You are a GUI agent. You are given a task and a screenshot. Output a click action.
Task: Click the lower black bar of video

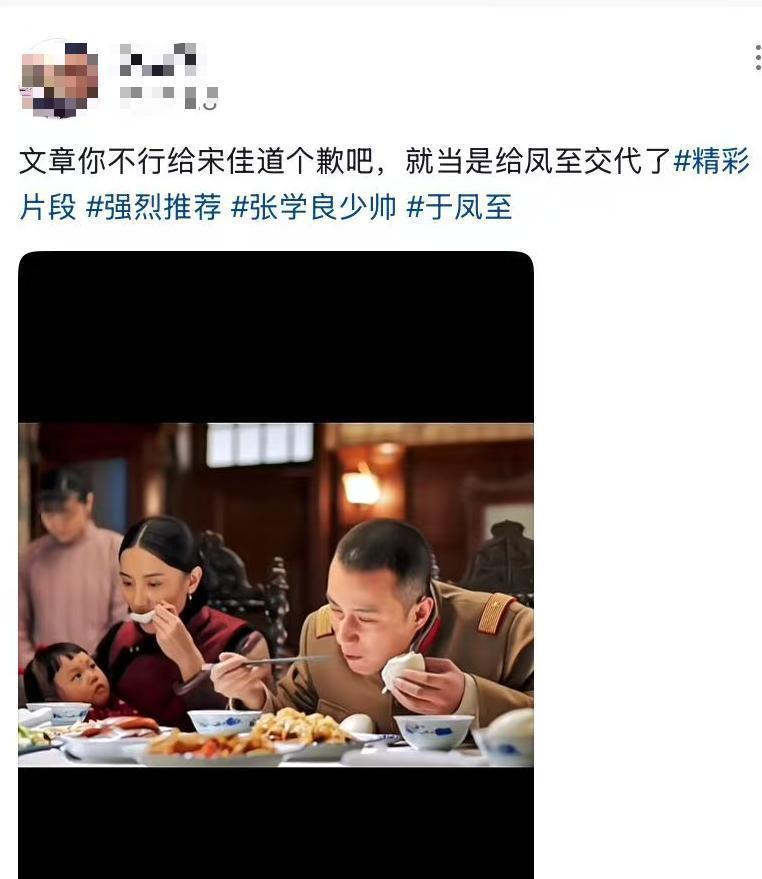pyautogui.click(x=276, y=822)
